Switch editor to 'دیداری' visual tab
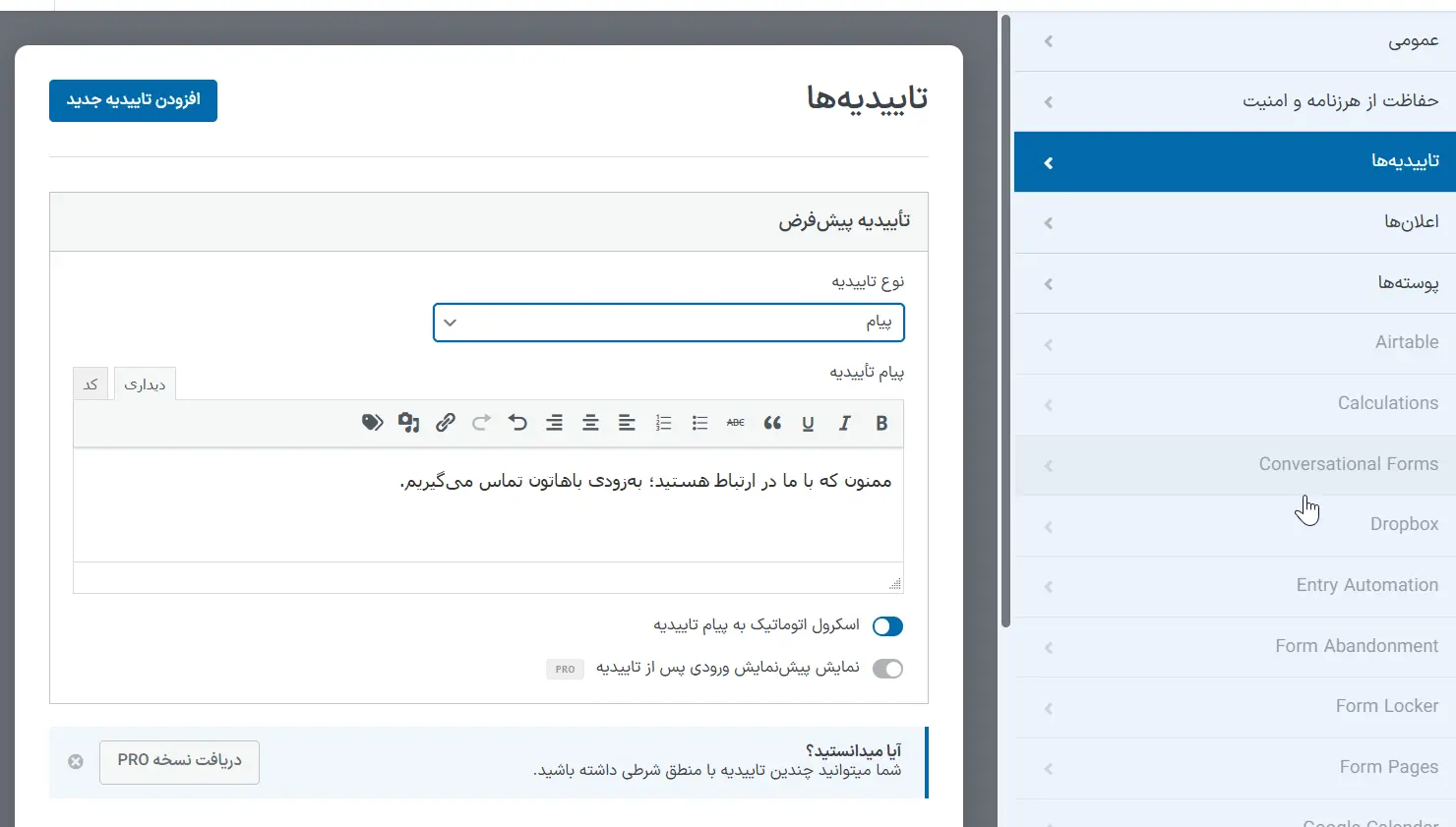The image size is (1456, 827). 145,384
